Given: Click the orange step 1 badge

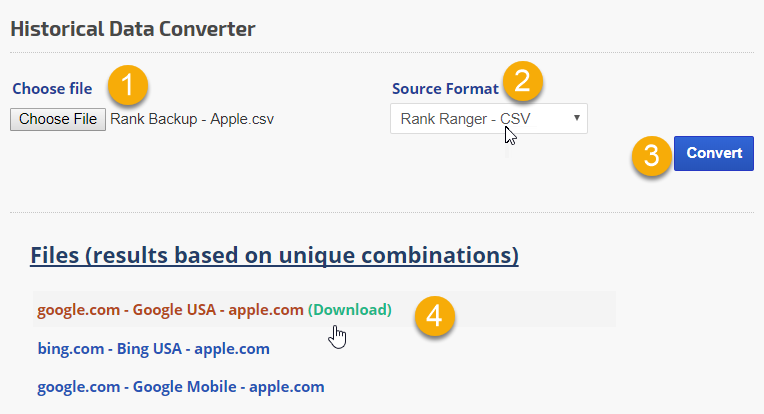Looking at the screenshot, I should (130, 86).
